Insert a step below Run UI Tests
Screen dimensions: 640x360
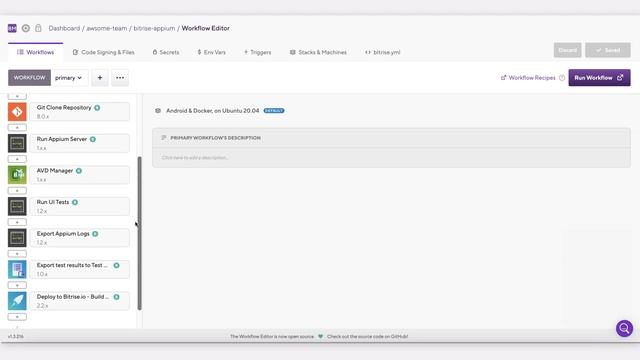click(x=17, y=222)
